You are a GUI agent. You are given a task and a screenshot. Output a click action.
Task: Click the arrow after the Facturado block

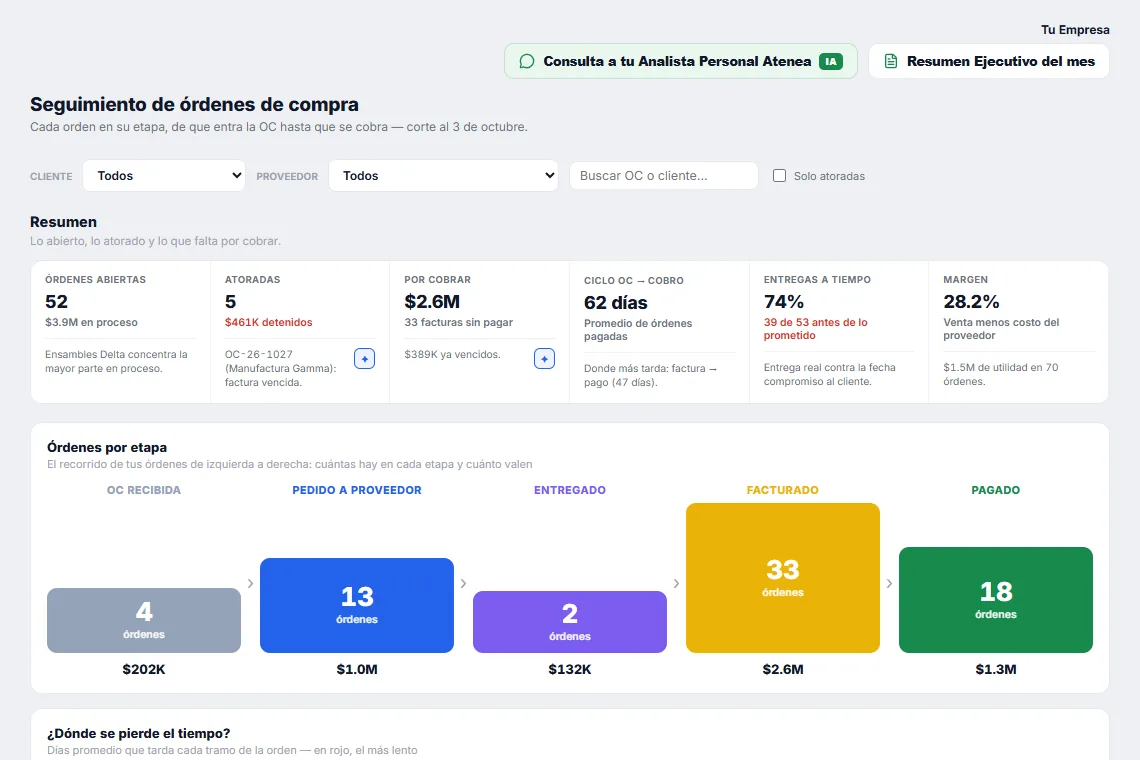pyautogui.click(x=889, y=583)
